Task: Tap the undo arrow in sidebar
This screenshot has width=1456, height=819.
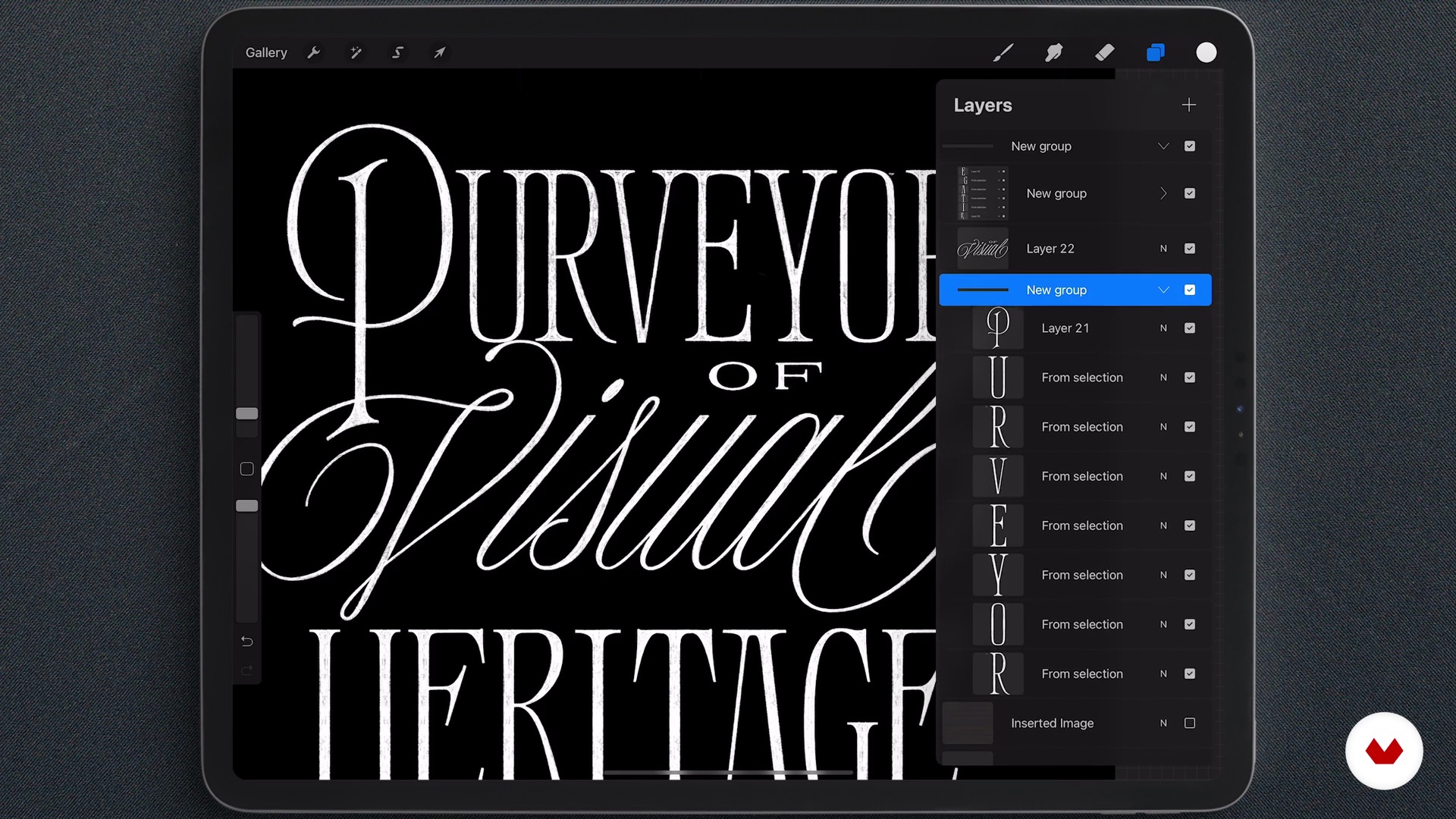Action: [x=247, y=642]
